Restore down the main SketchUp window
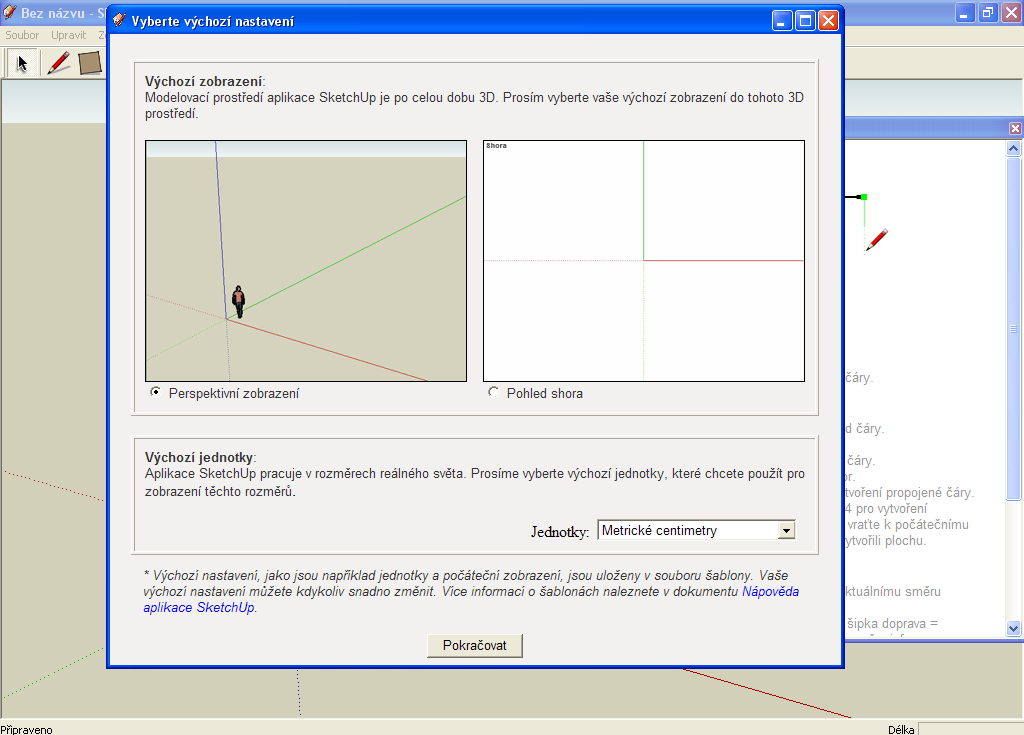Viewport: 1024px width, 735px height. [989, 12]
